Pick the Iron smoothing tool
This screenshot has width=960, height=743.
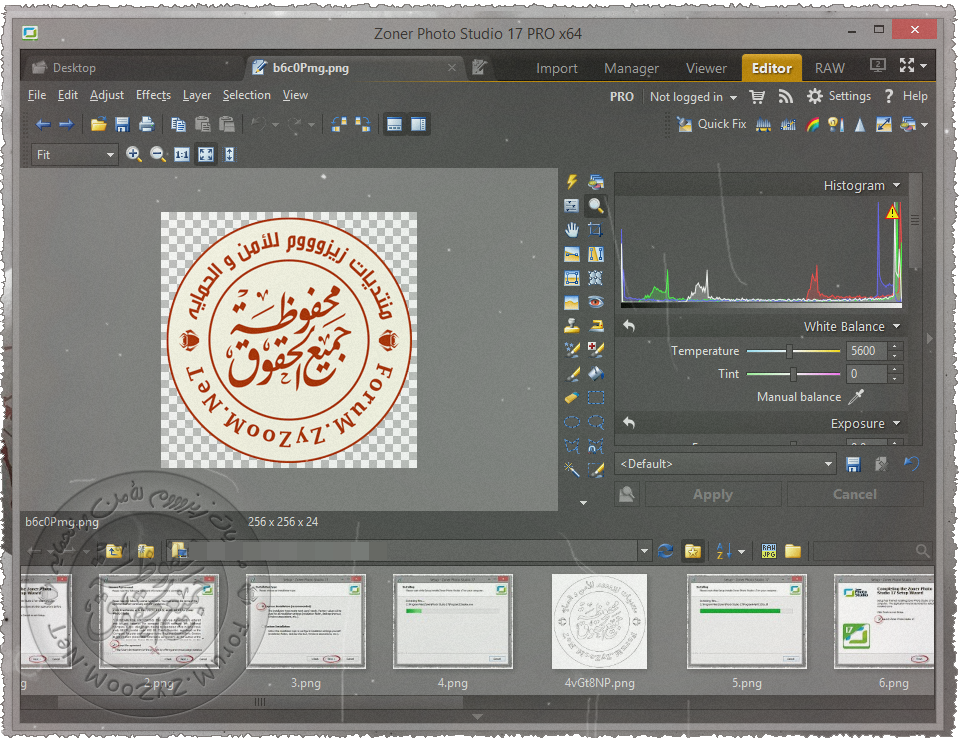pos(596,326)
